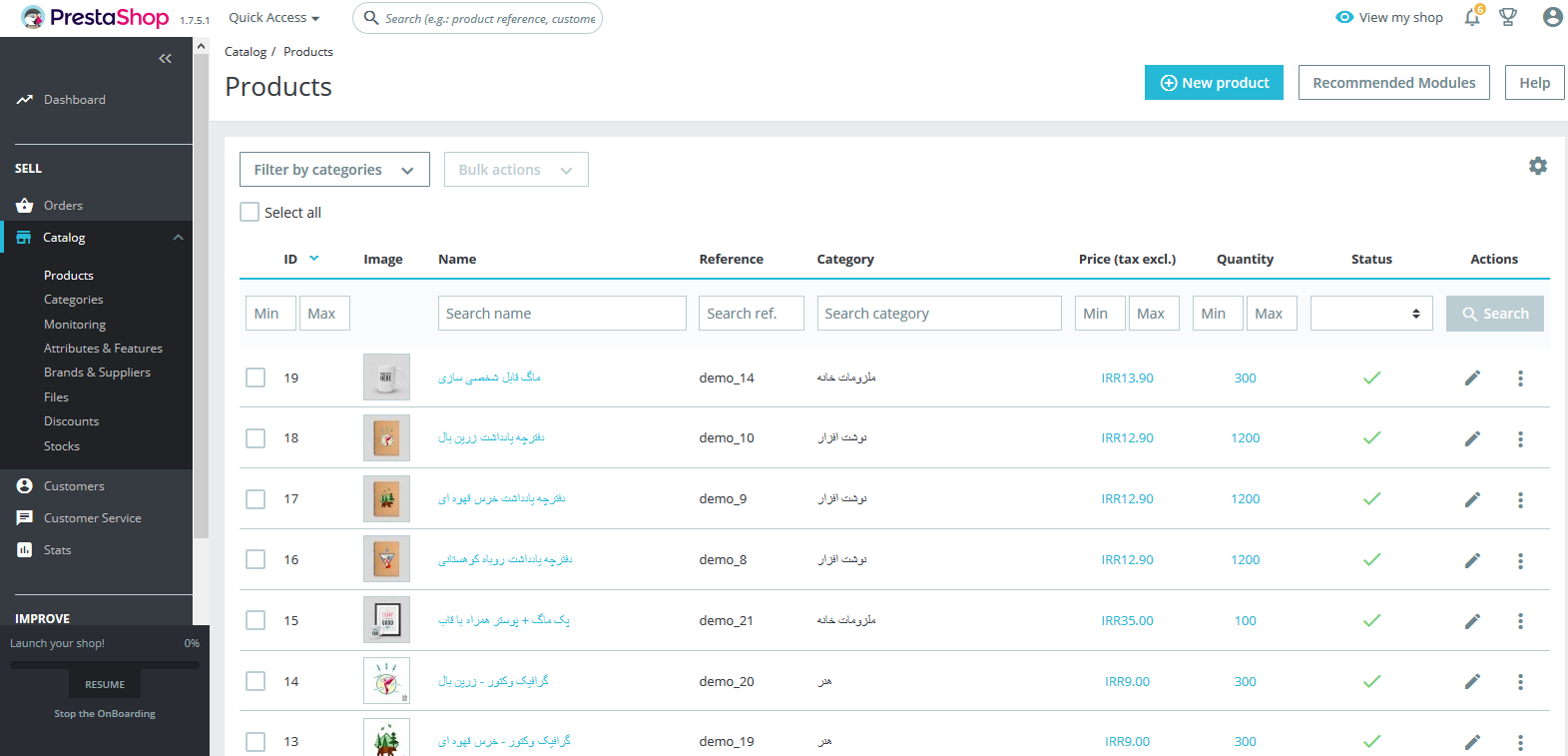Open more actions for product 17

tap(1520, 499)
